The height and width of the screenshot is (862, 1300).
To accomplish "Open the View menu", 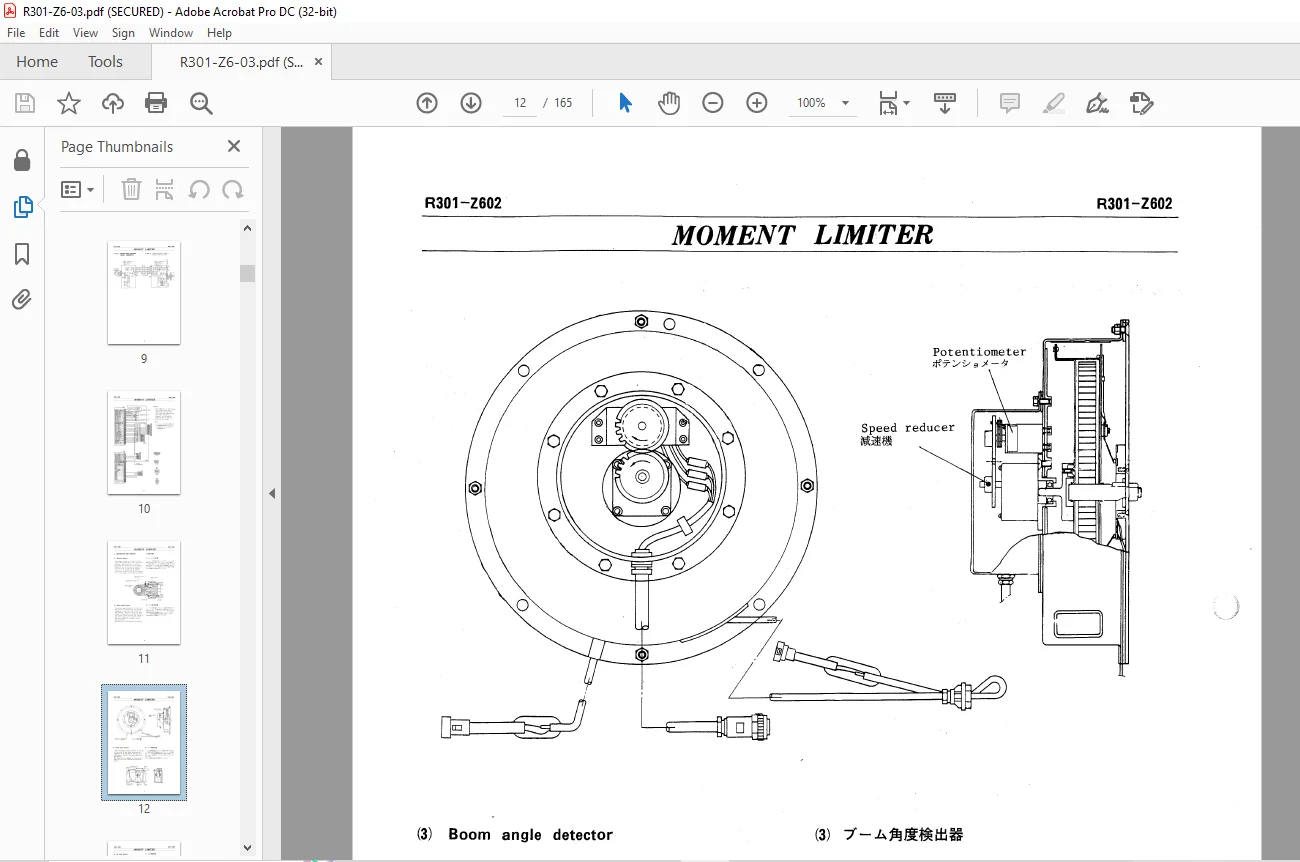I will click(x=85, y=33).
